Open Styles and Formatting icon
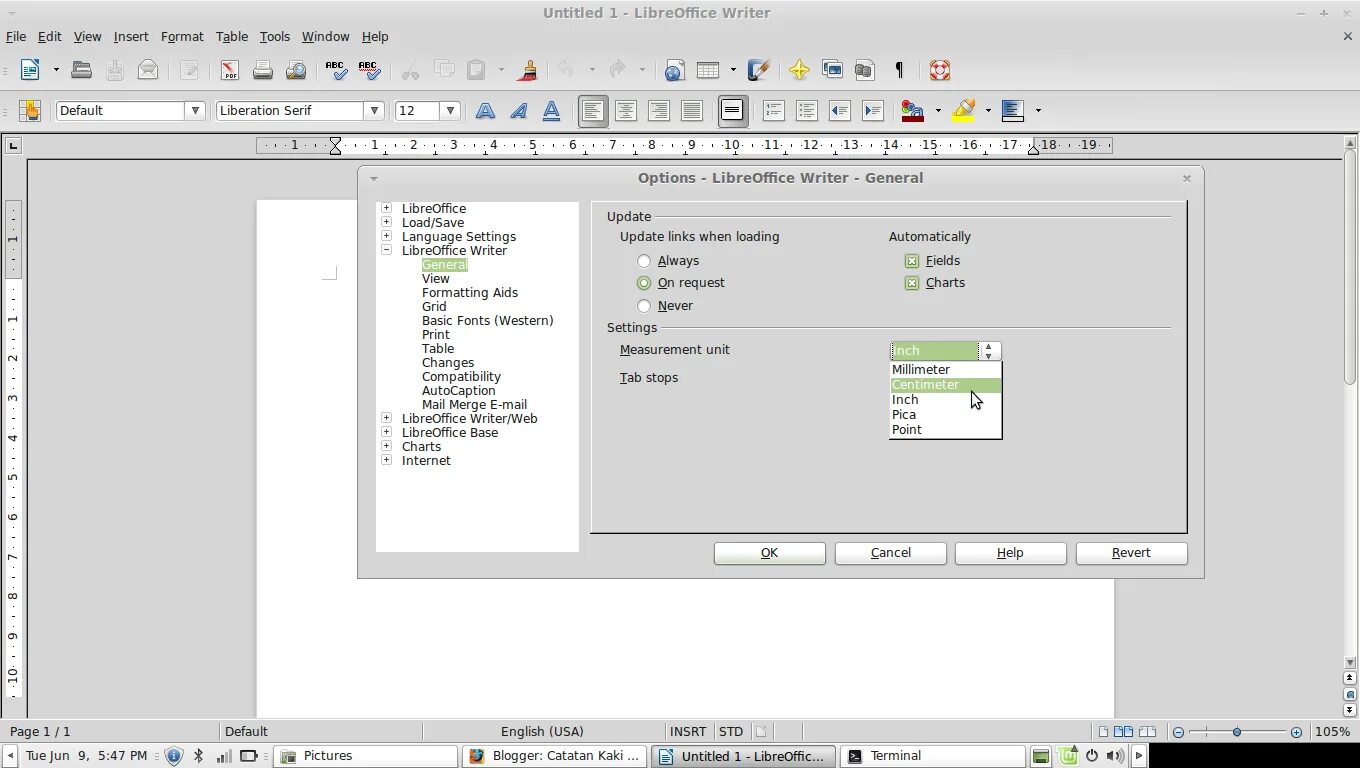 [30, 111]
